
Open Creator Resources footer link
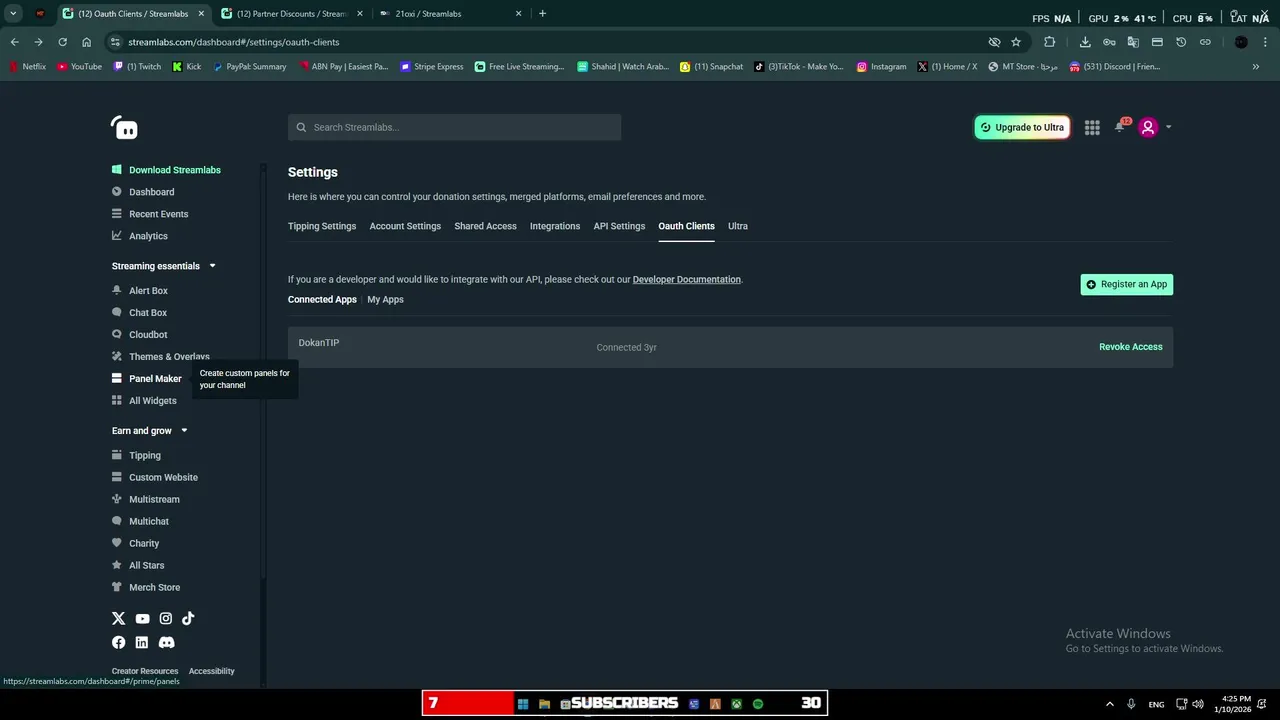pos(145,671)
